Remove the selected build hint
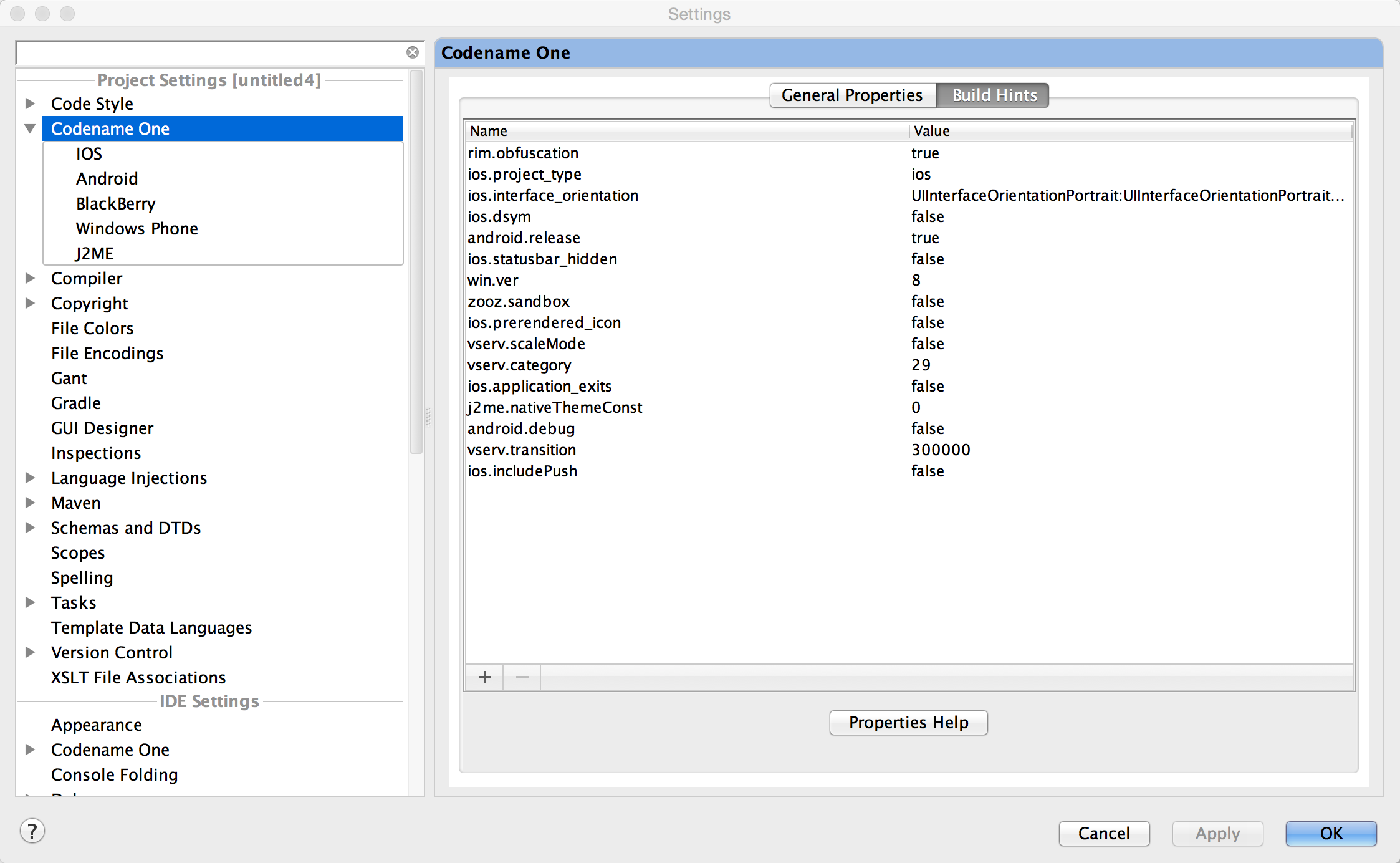Screen dimensions: 1400x863 [x=522, y=677]
